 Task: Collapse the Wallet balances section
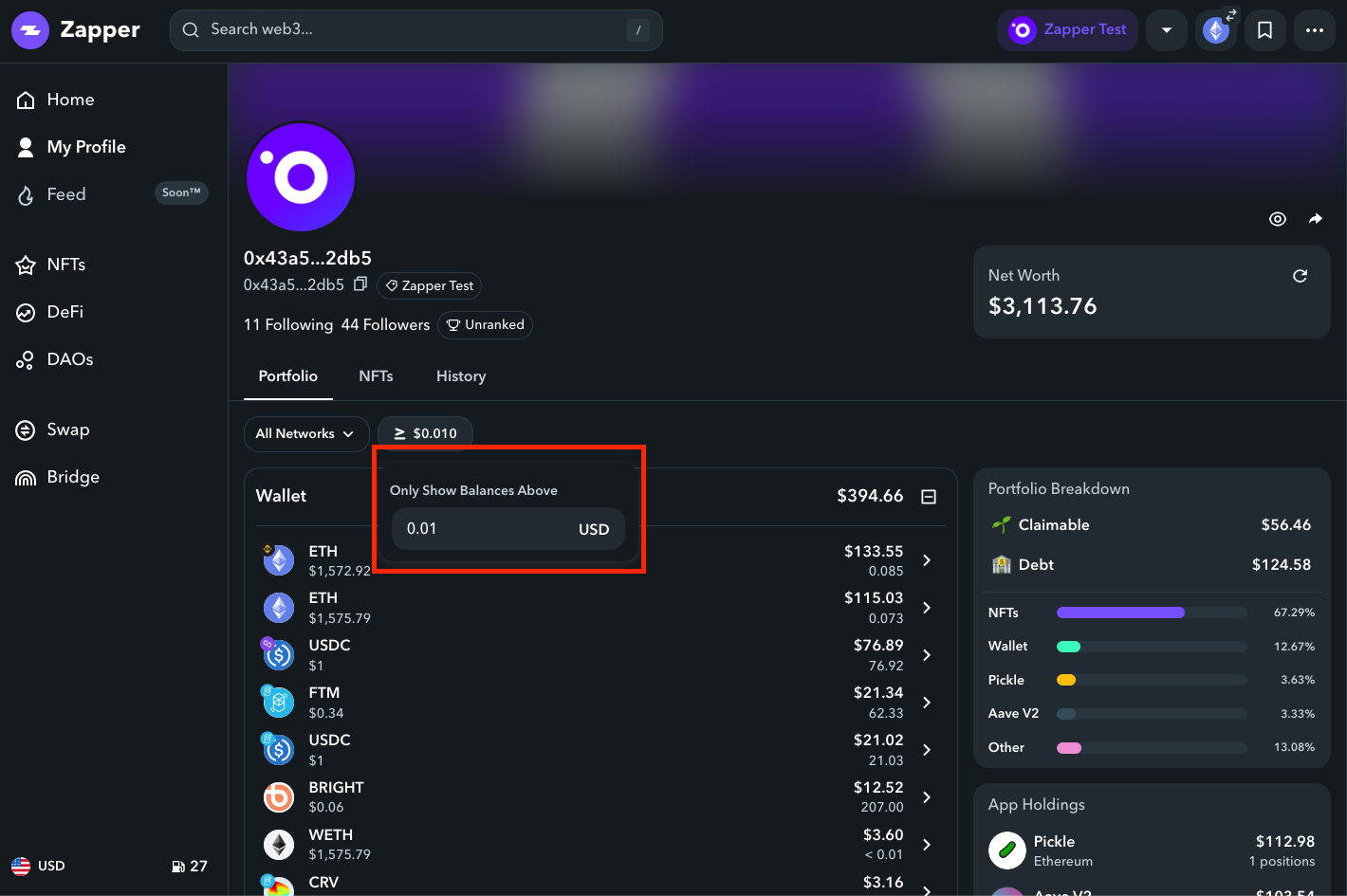pos(929,496)
